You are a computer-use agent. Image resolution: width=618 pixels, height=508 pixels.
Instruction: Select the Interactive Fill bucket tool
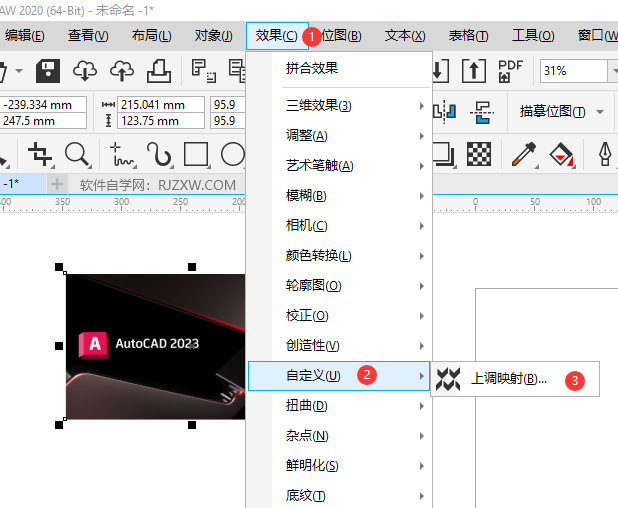tap(561, 155)
